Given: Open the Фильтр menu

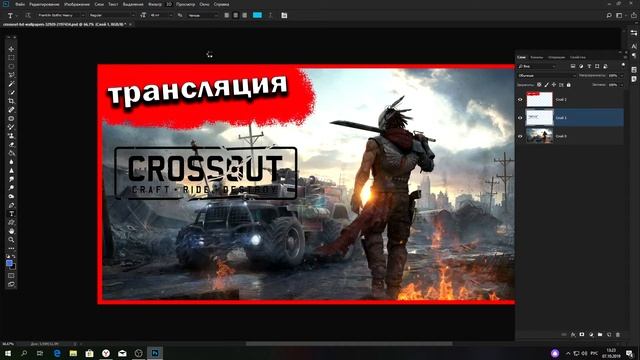Looking at the screenshot, I should tap(155, 4).
